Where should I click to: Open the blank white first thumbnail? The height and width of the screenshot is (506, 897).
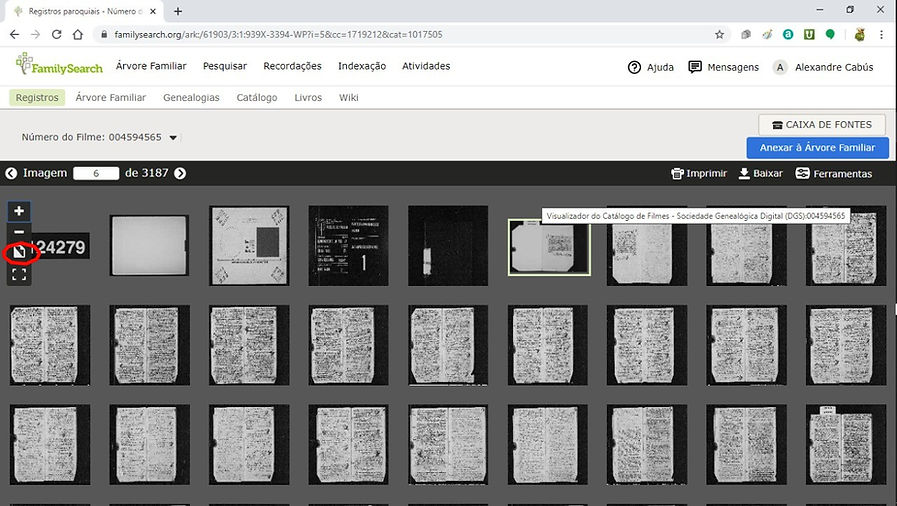[x=149, y=245]
